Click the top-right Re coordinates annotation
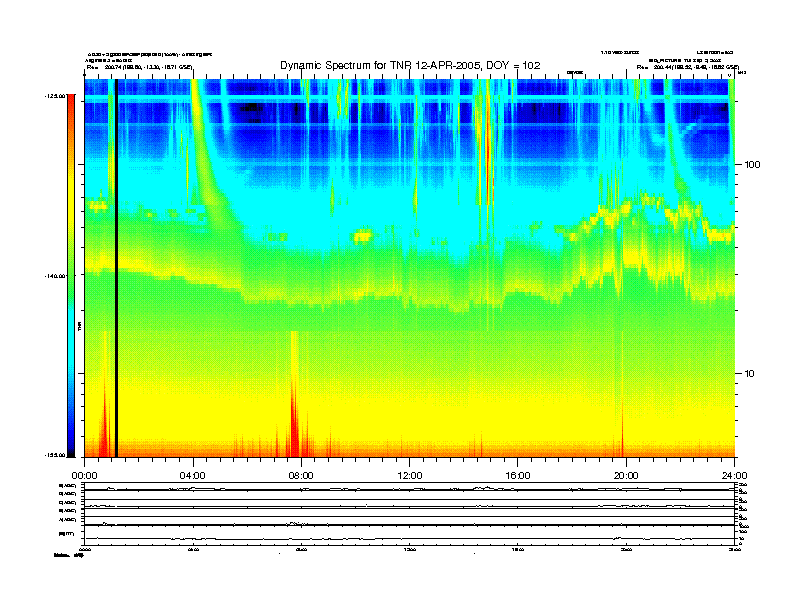Screen dimensions: 792x612 (x=687, y=67)
